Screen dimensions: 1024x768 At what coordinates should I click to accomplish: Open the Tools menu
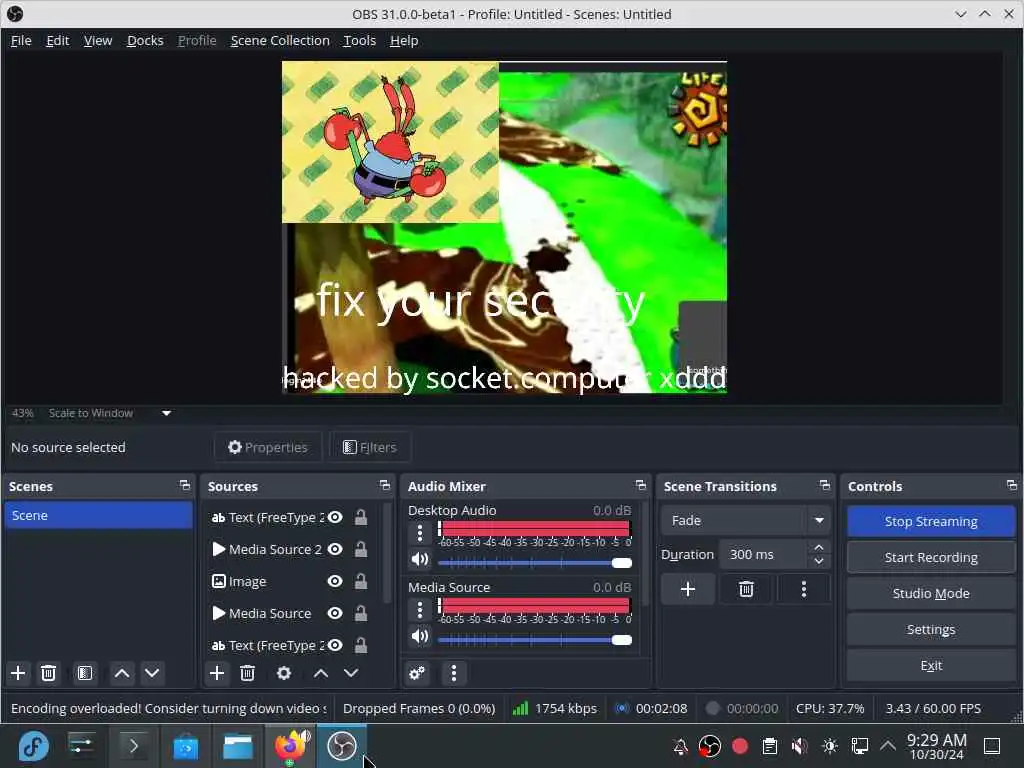coord(359,40)
